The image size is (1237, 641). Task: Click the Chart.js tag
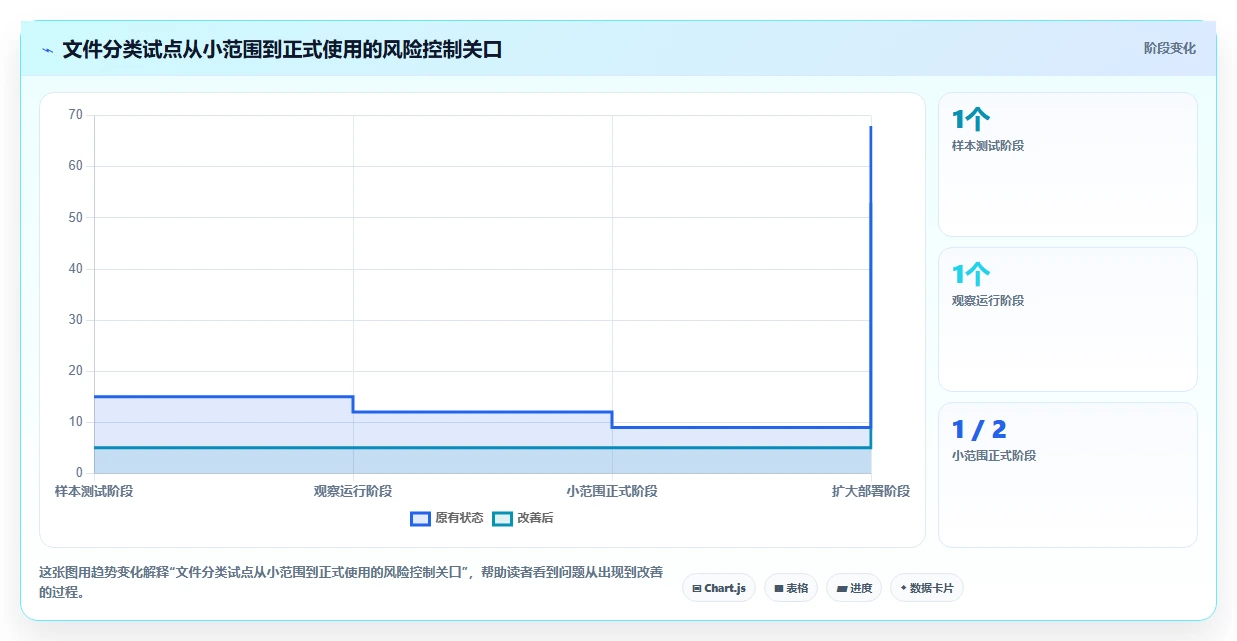point(719,588)
